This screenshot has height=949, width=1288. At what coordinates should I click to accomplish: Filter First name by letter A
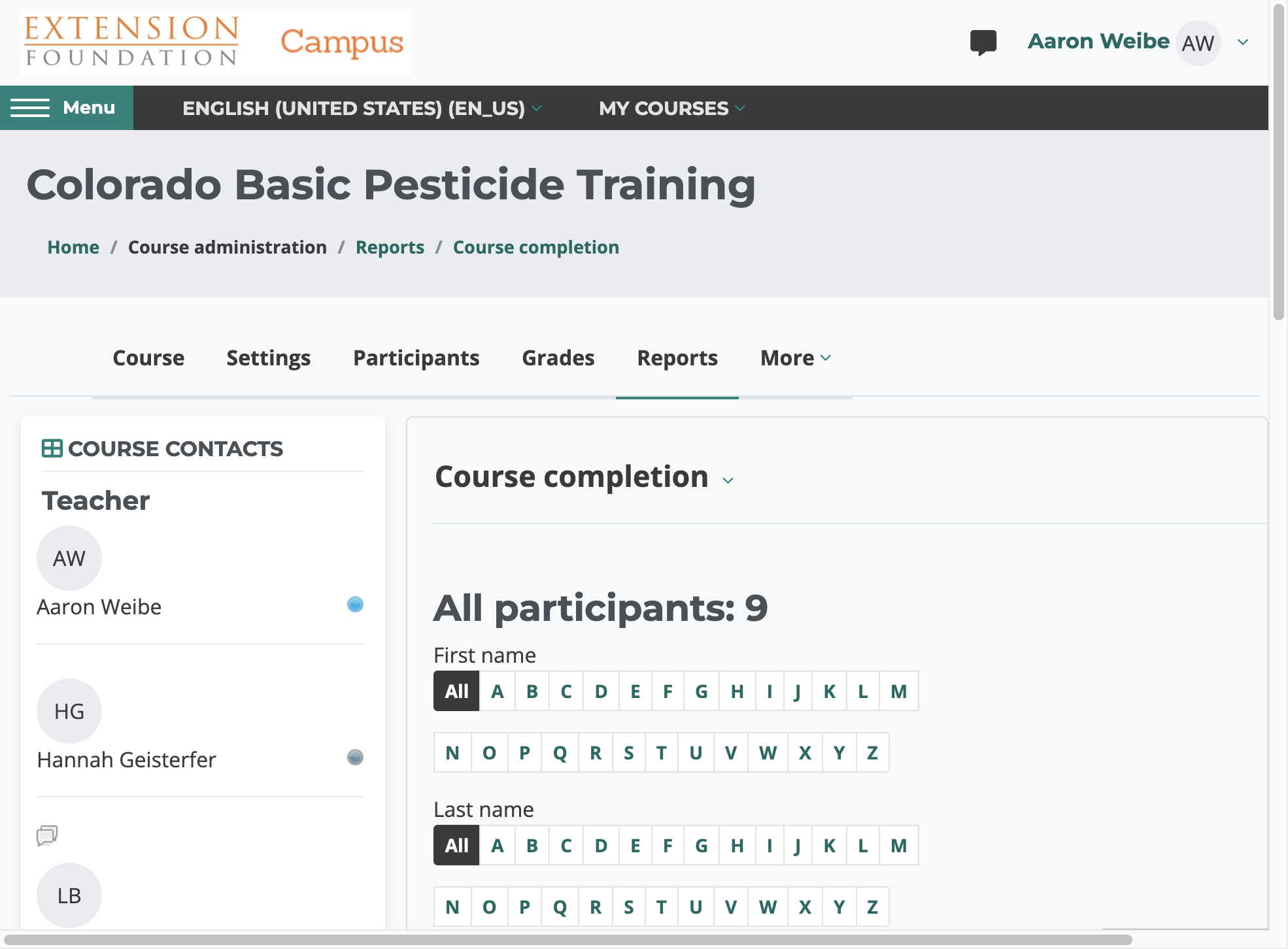(x=498, y=691)
